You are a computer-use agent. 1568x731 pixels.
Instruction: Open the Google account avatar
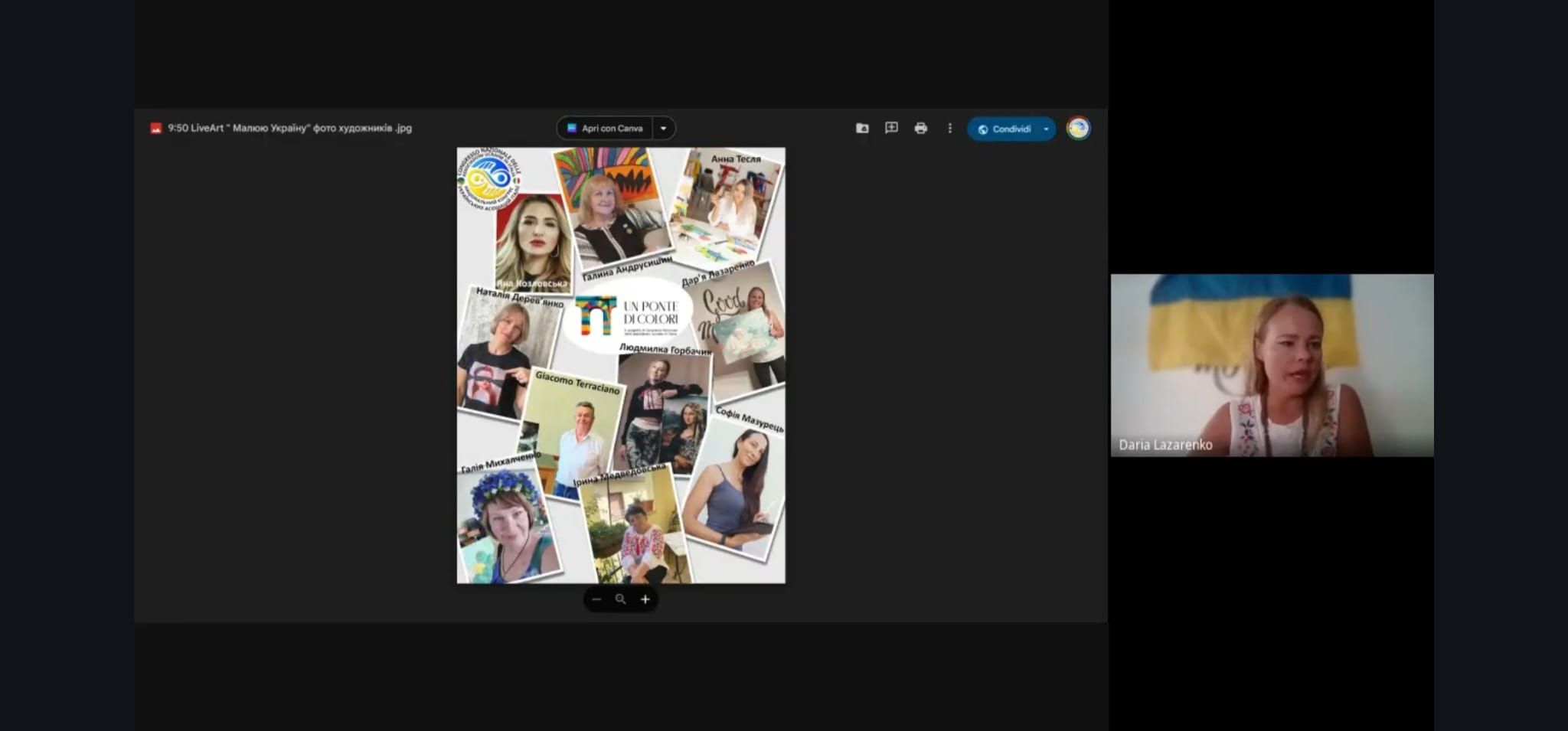point(1078,129)
